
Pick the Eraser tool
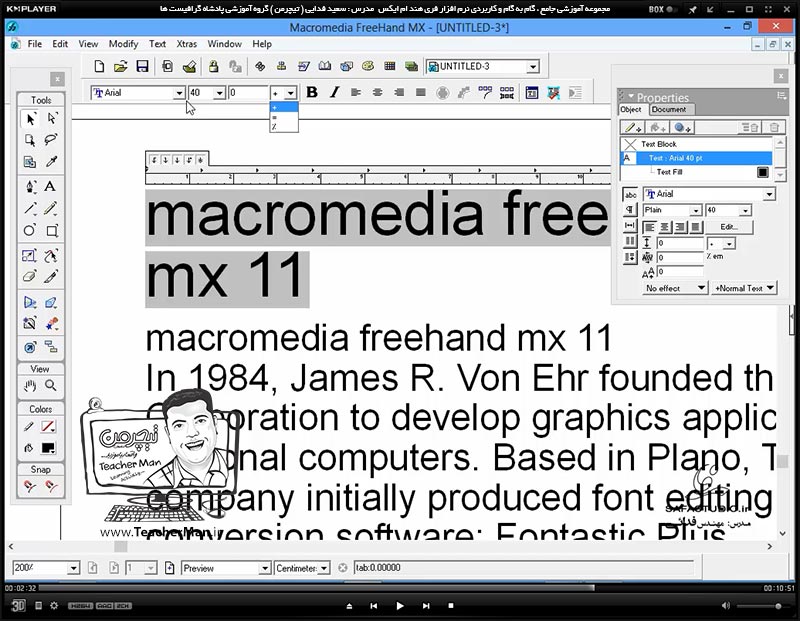pyautogui.click(x=30, y=277)
